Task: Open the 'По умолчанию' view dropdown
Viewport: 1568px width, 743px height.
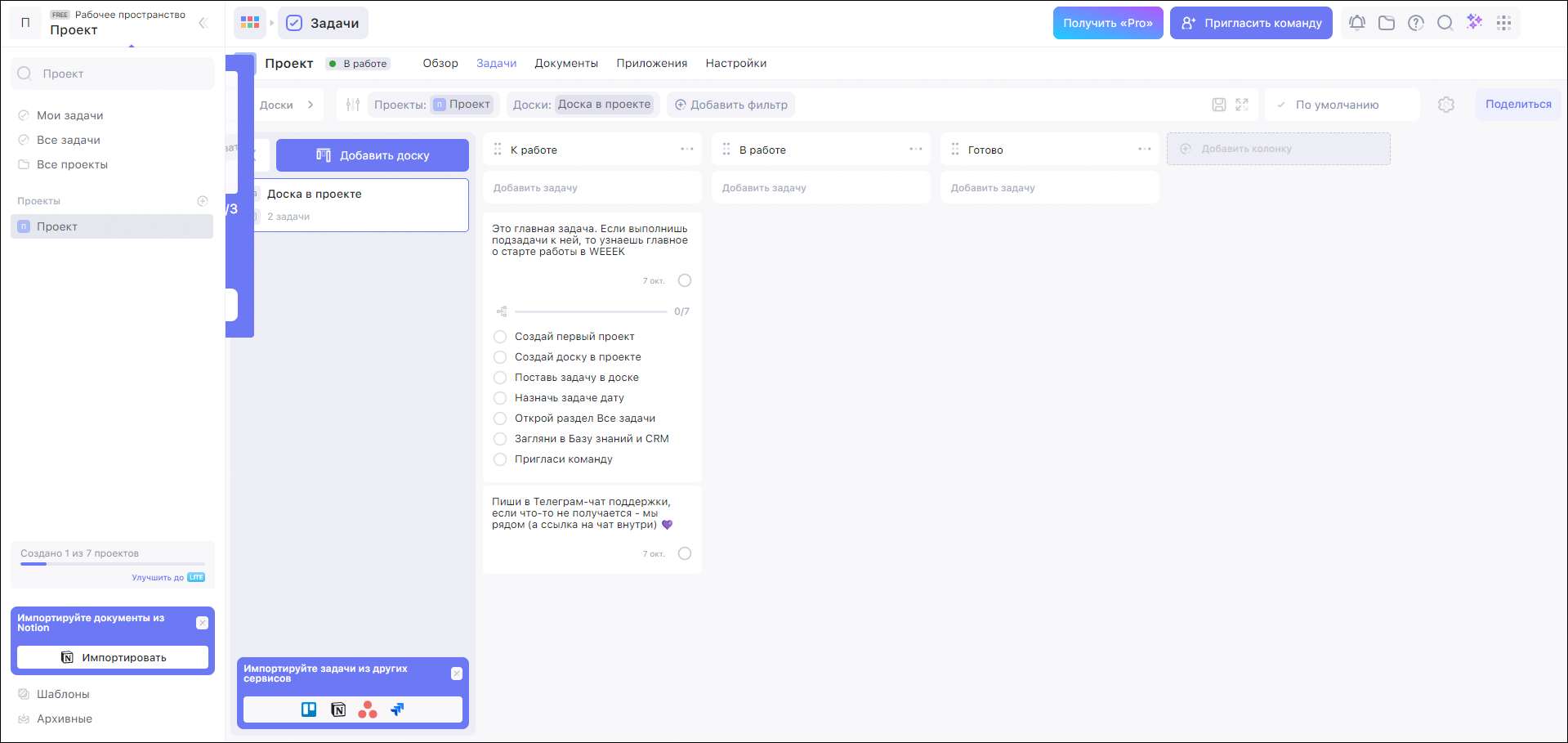Action: tap(1342, 105)
